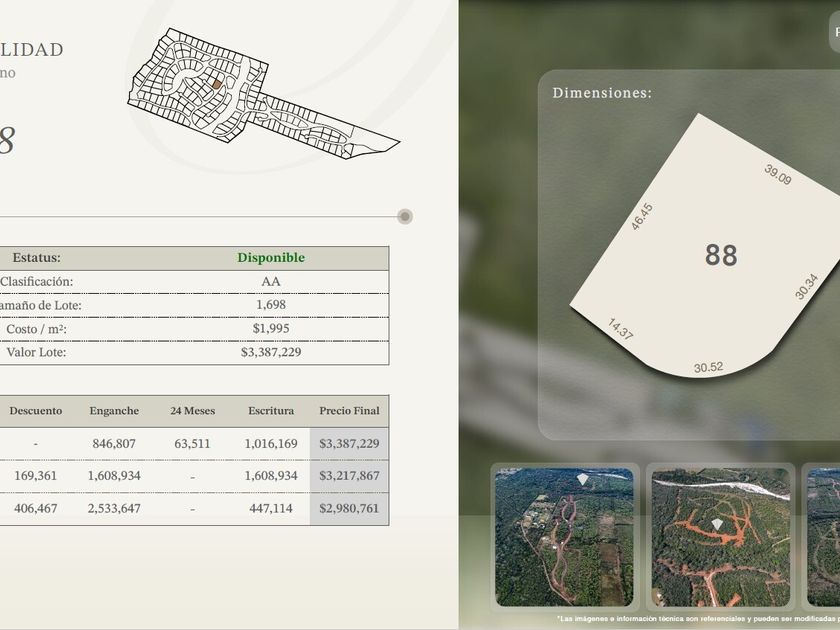This screenshot has width=840, height=630.
Task: Click the 46.45 side dimension
Action: coord(642,216)
